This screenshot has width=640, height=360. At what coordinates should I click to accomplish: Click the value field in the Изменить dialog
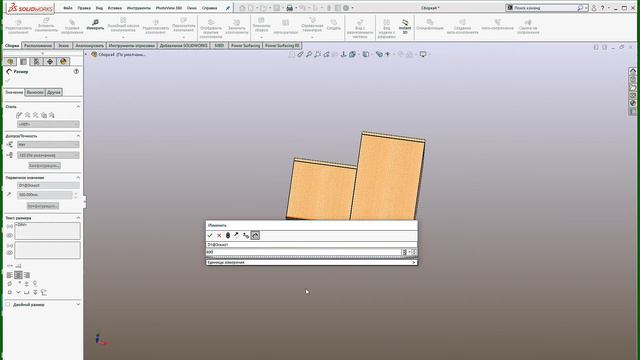(x=304, y=252)
